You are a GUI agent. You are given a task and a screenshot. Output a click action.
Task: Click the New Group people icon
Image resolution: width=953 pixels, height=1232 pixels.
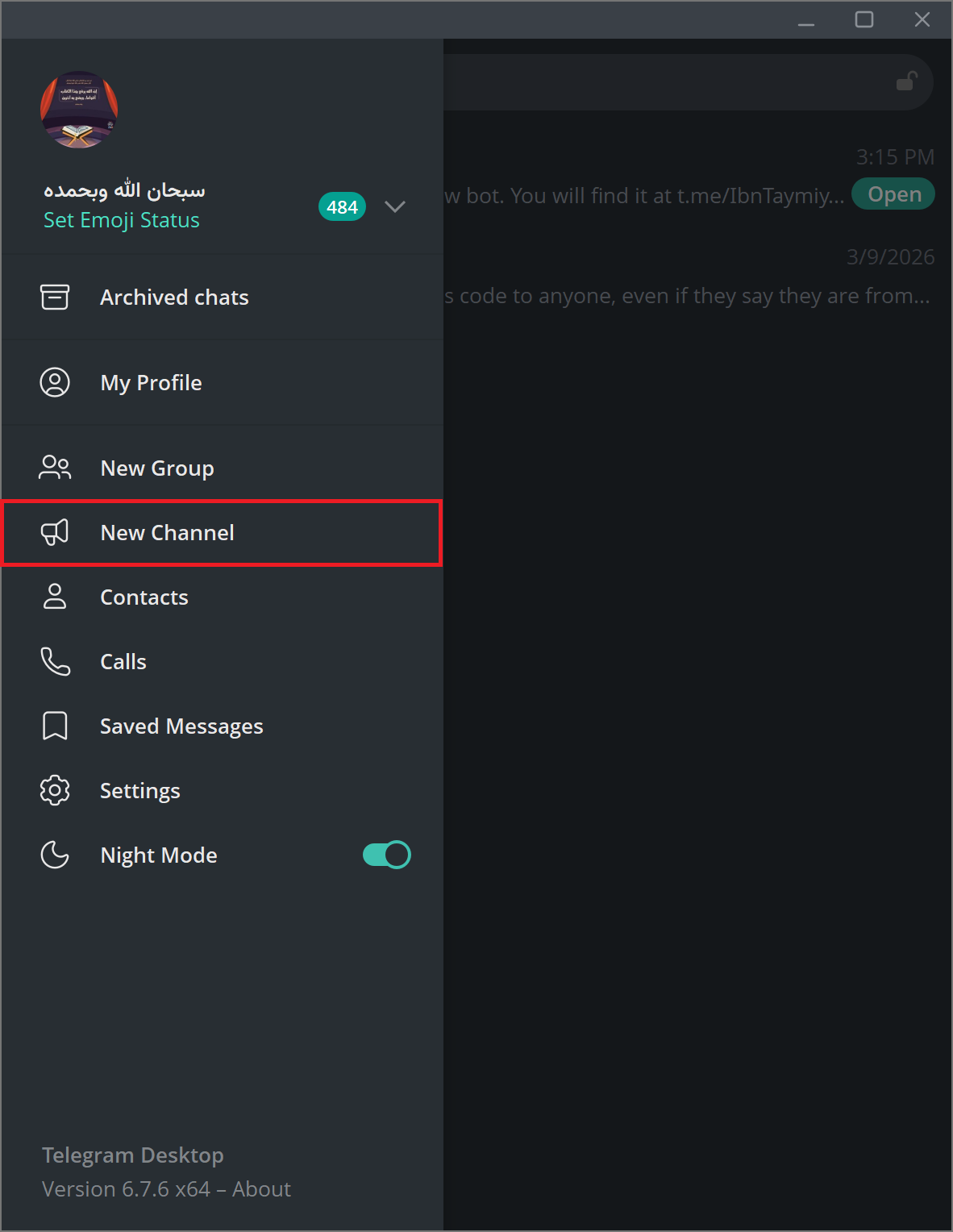pyautogui.click(x=55, y=468)
